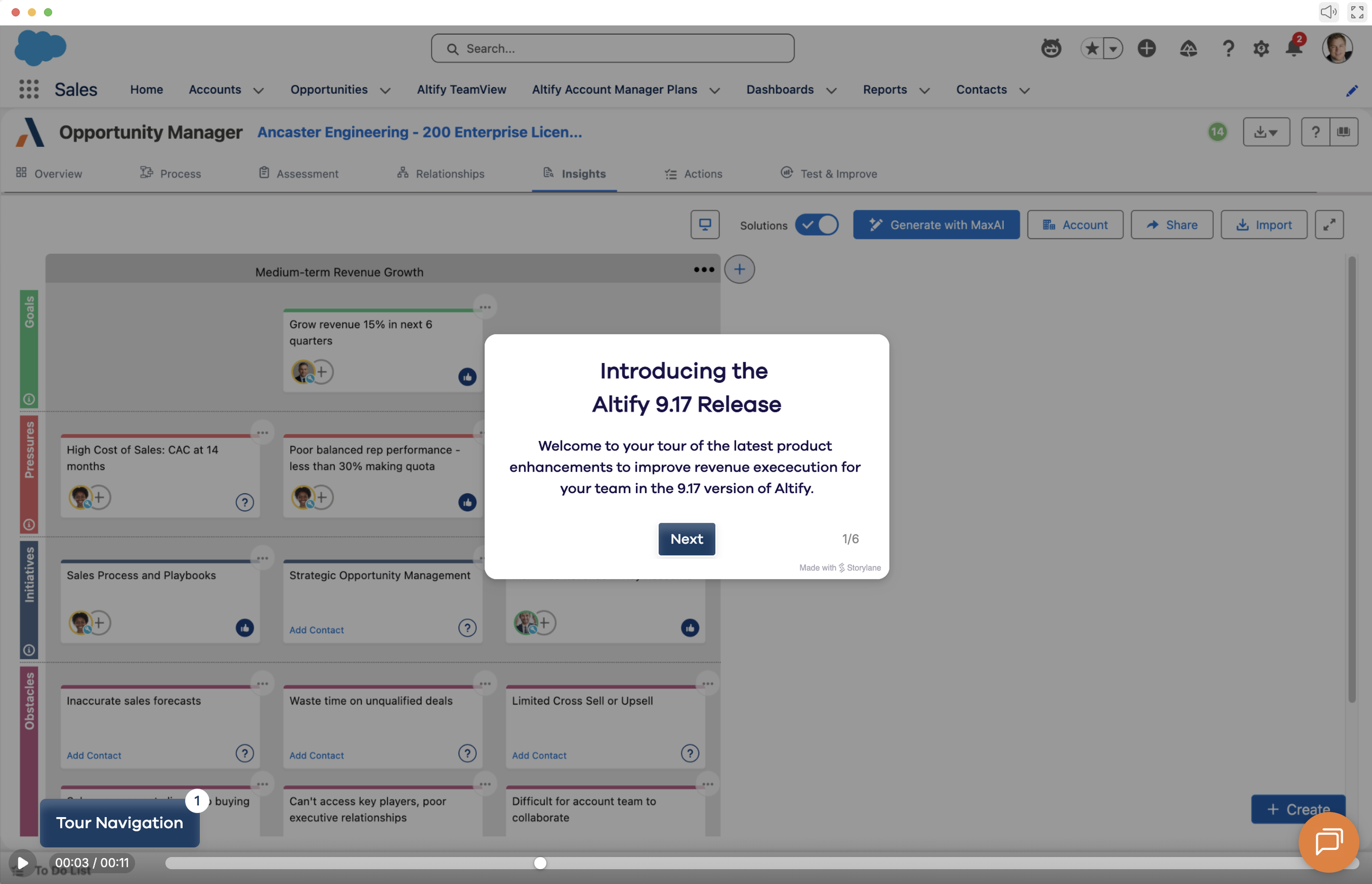The image size is (1372, 884).
Task: Click the video progress slider handle
Action: coord(539,863)
